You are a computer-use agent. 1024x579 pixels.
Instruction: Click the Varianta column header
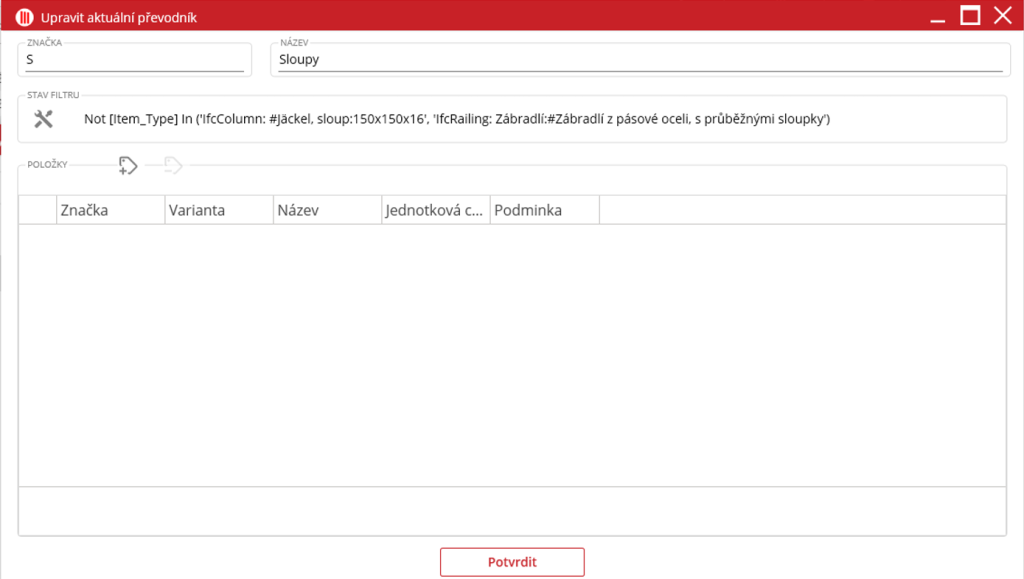(218, 210)
